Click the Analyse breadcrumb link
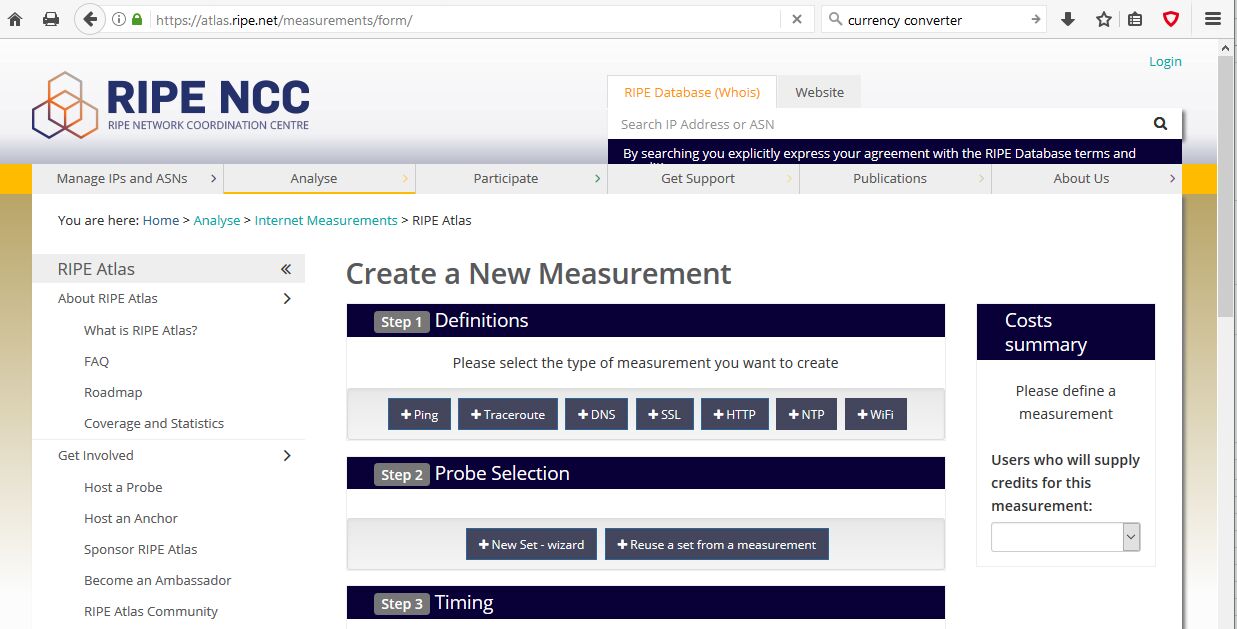 tap(217, 220)
